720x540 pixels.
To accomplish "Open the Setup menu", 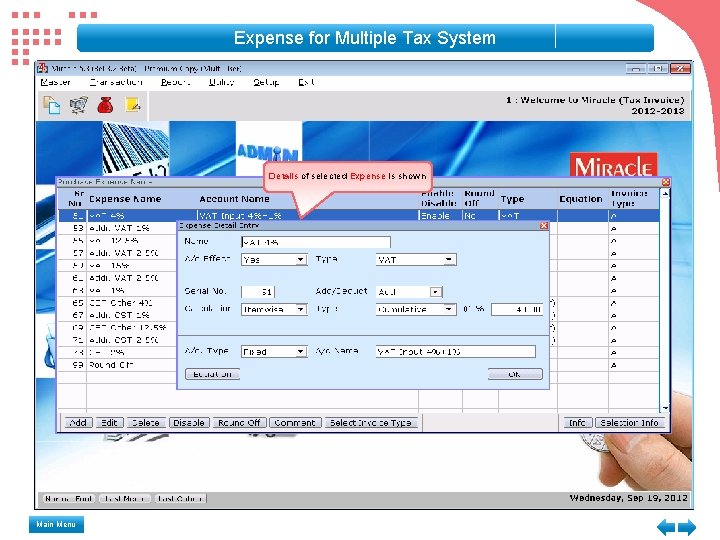I will [266, 82].
